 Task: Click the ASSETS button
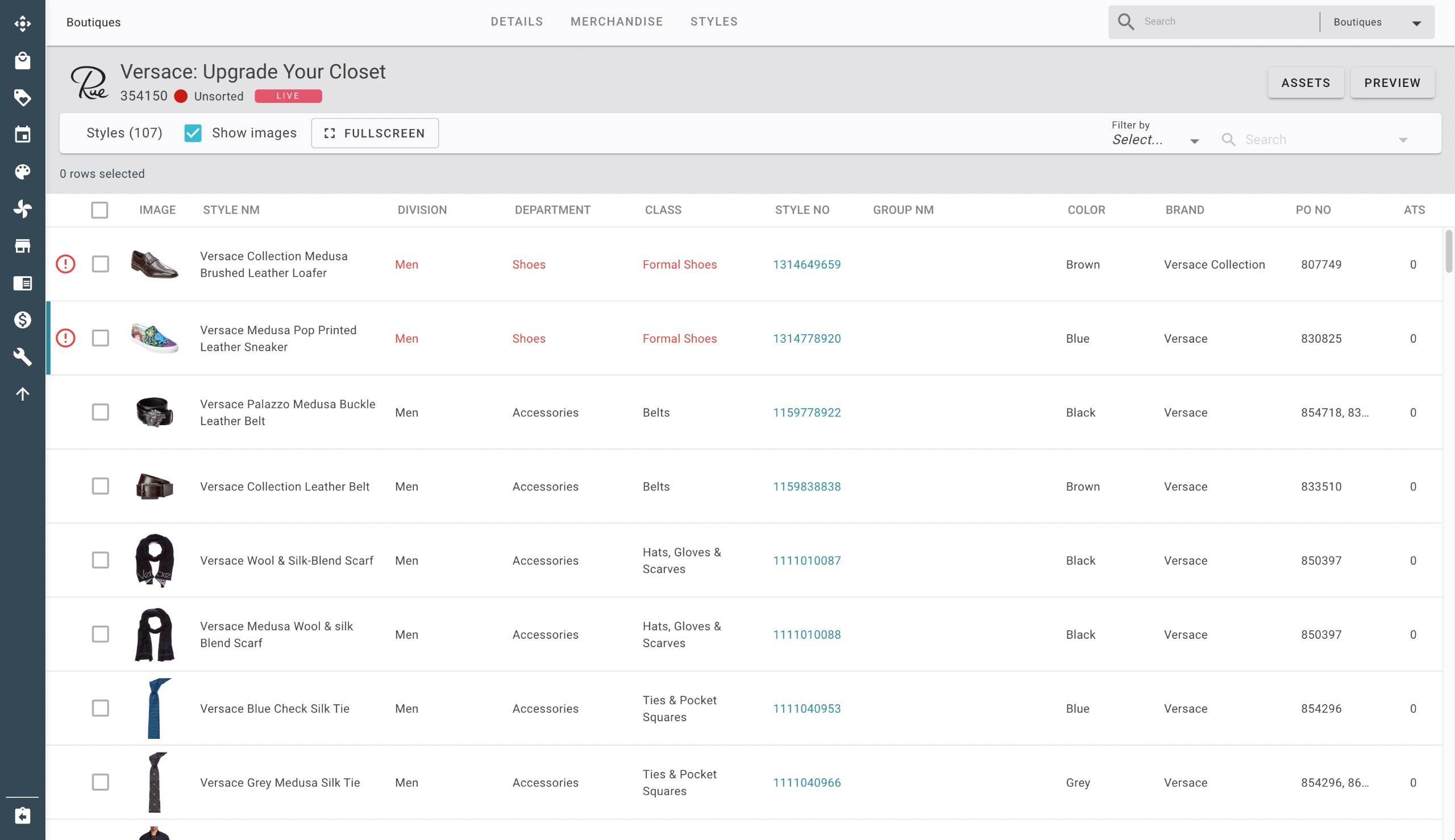point(1306,83)
